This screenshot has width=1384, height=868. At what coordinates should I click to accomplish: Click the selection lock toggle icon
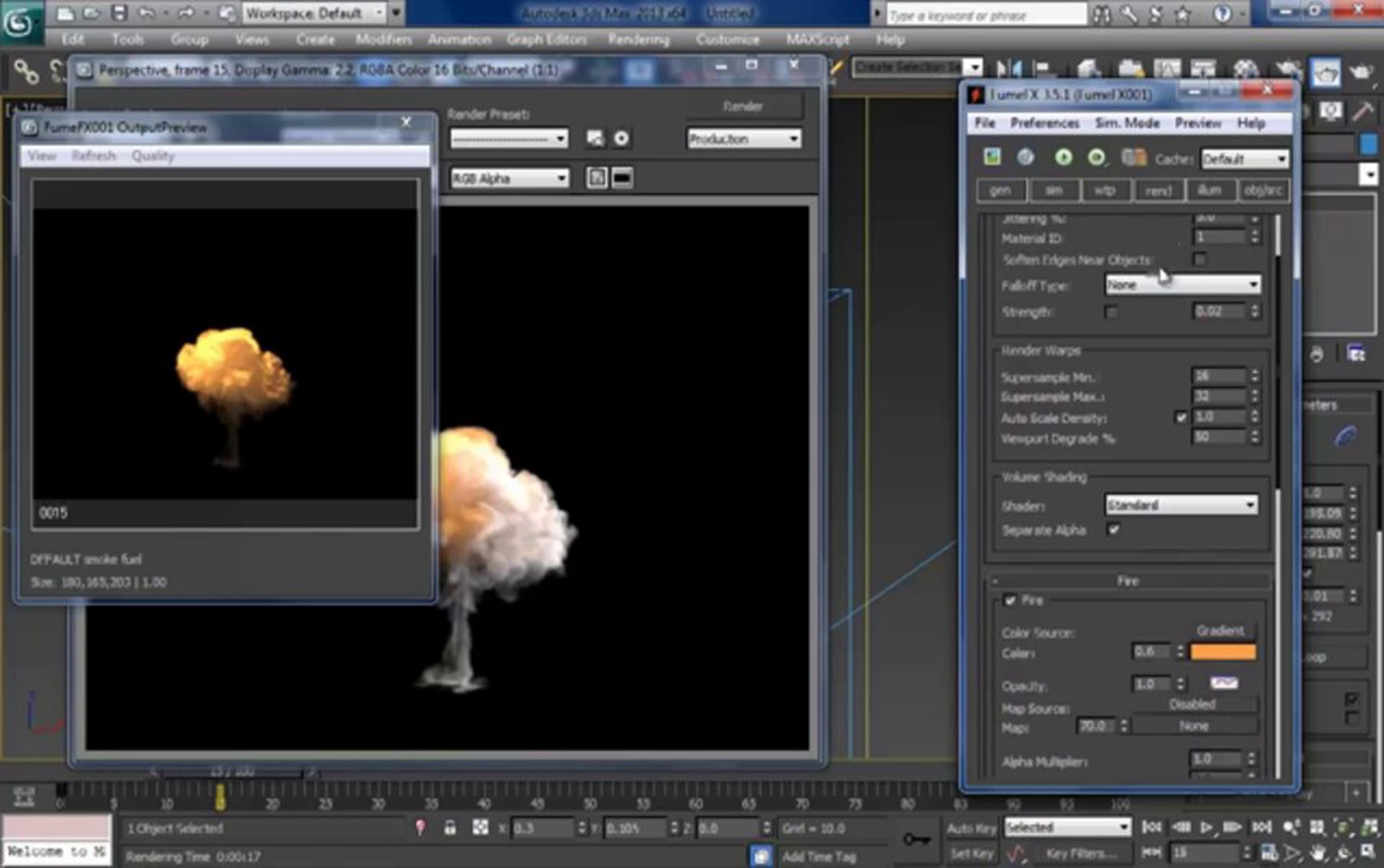tap(450, 828)
